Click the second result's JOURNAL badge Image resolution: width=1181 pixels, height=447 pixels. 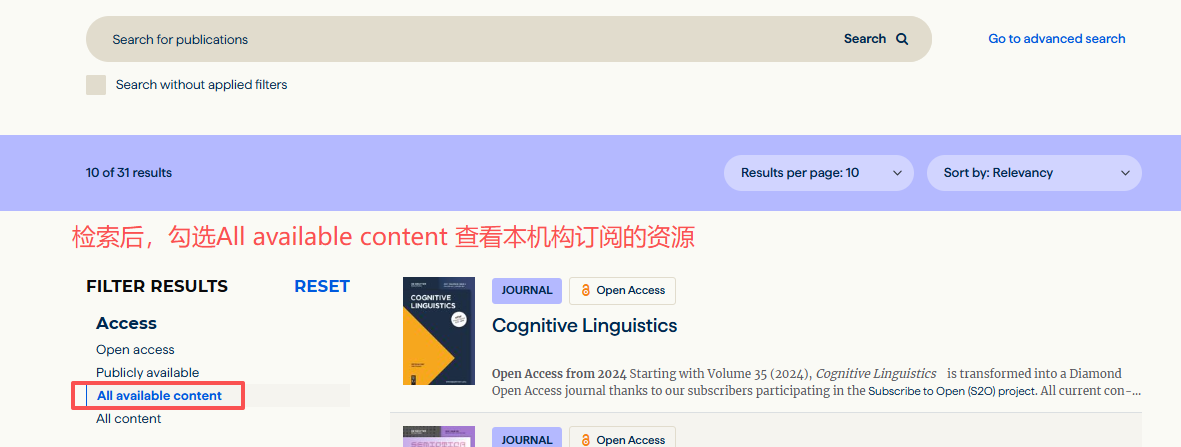tap(526, 439)
